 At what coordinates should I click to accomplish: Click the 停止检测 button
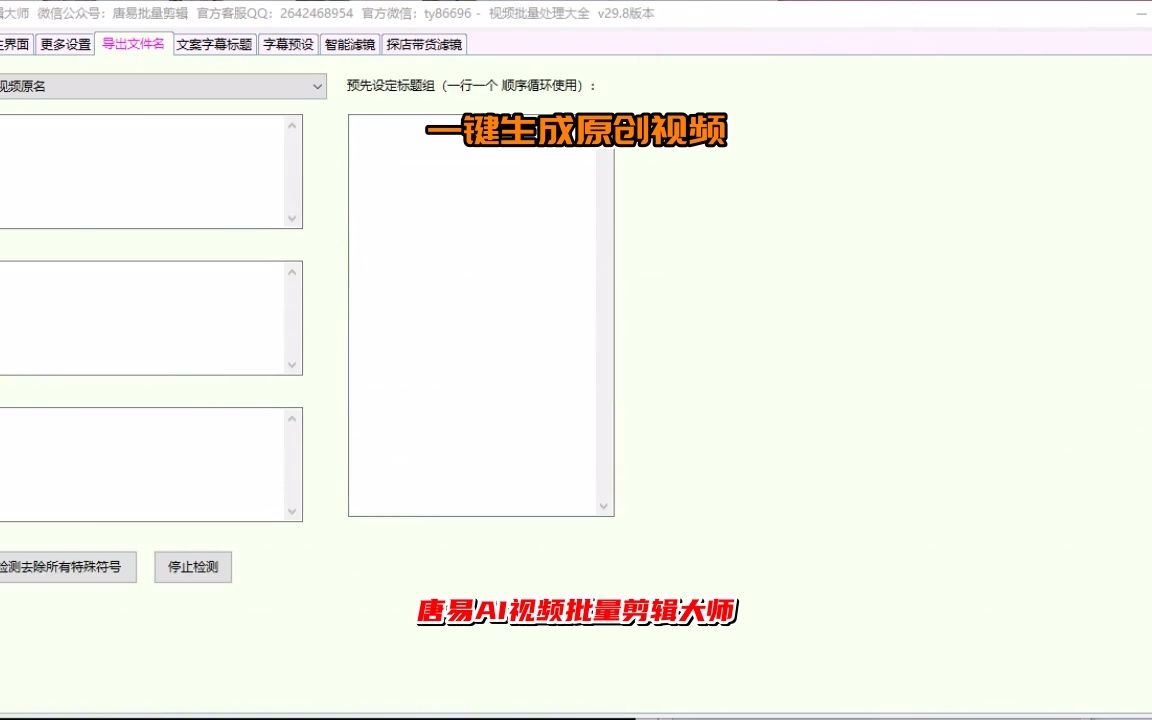click(x=192, y=567)
